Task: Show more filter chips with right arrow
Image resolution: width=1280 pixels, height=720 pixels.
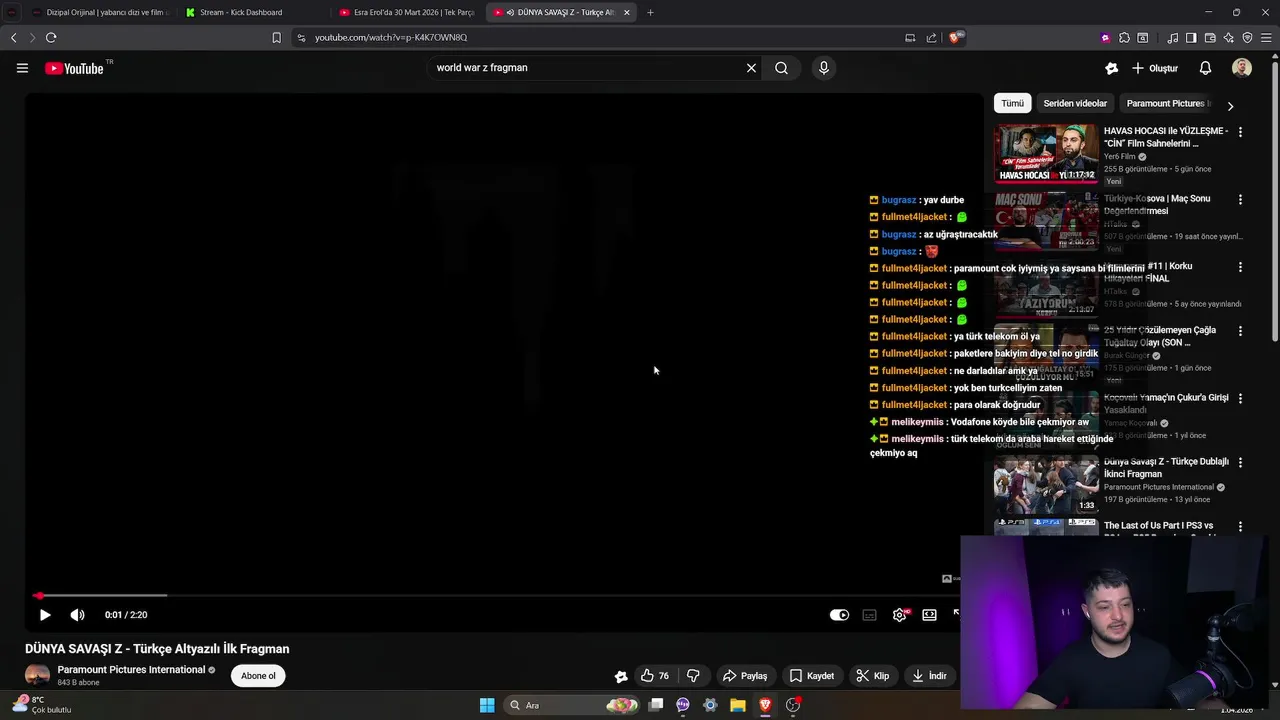Action: (x=1230, y=105)
